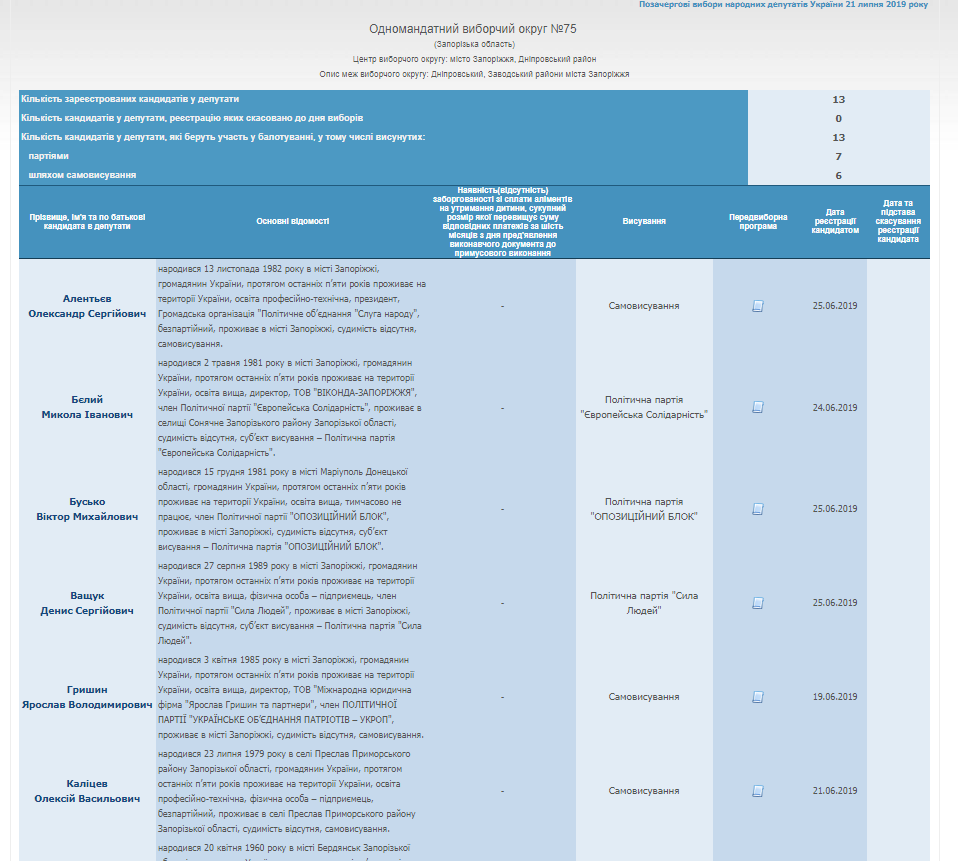Open Алентьєв's election program document icon

tap(758, 306)
